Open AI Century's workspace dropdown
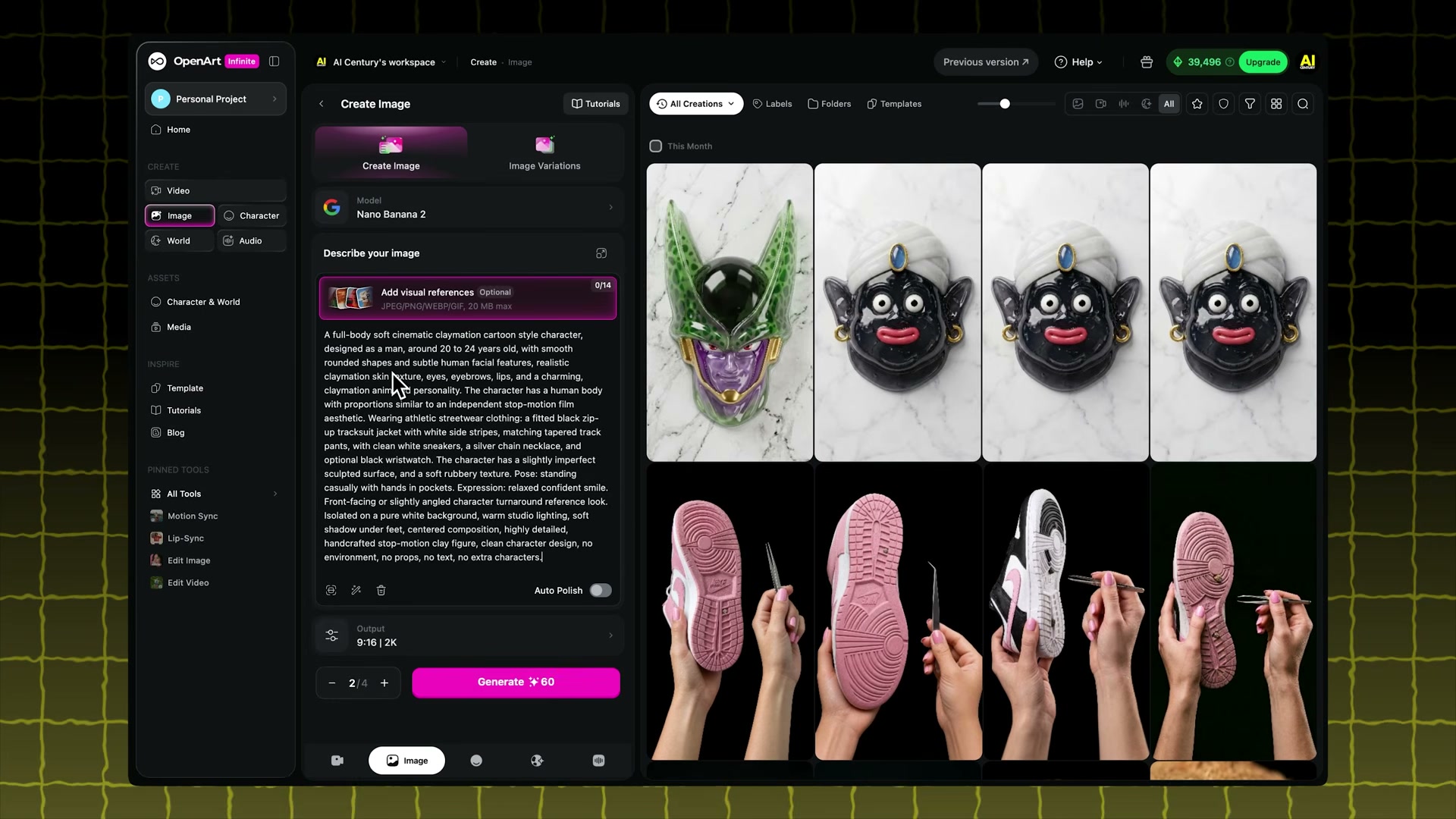 pyautogui.click(x=381, y=62)
